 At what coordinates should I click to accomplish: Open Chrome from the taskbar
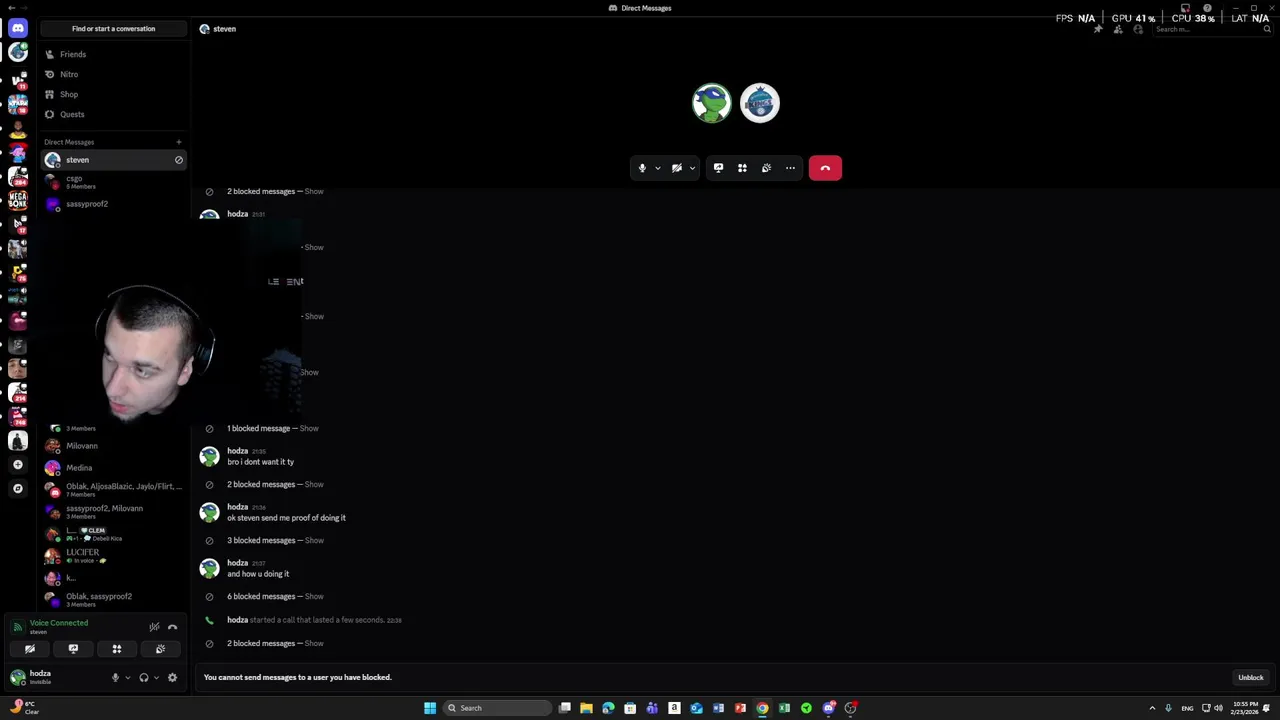click(762, 708)
